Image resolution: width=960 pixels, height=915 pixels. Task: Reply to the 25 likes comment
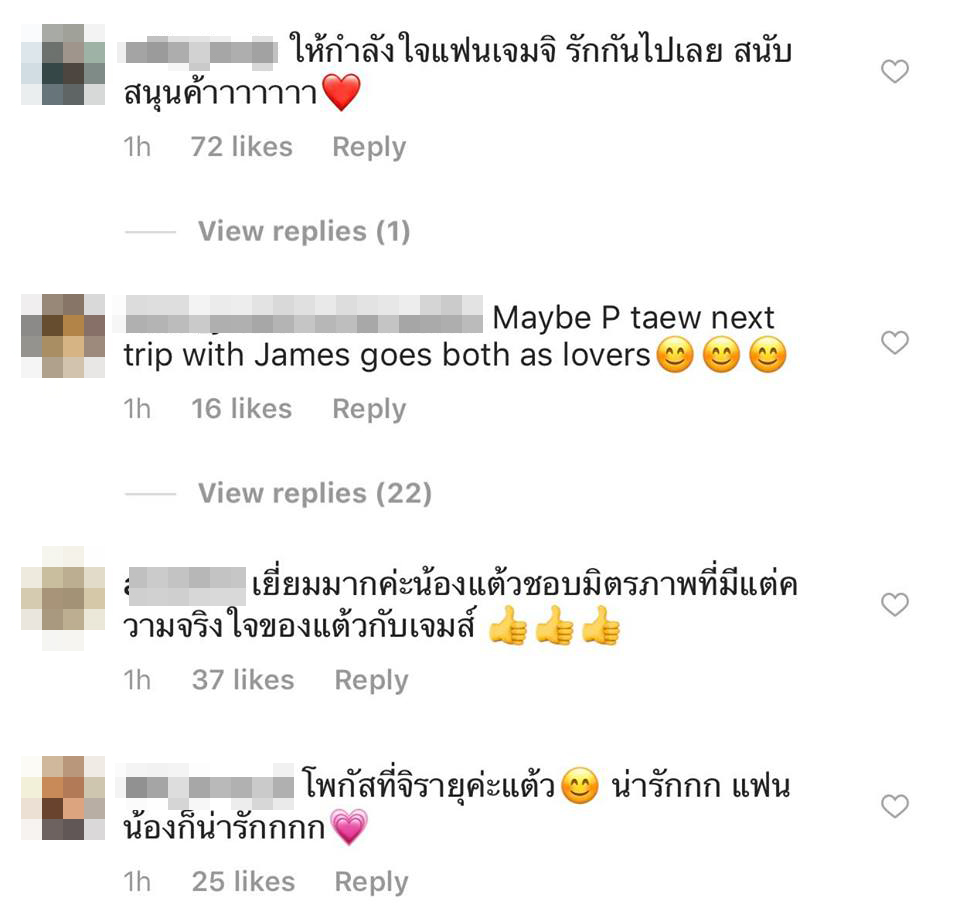(x=371, y=883)
